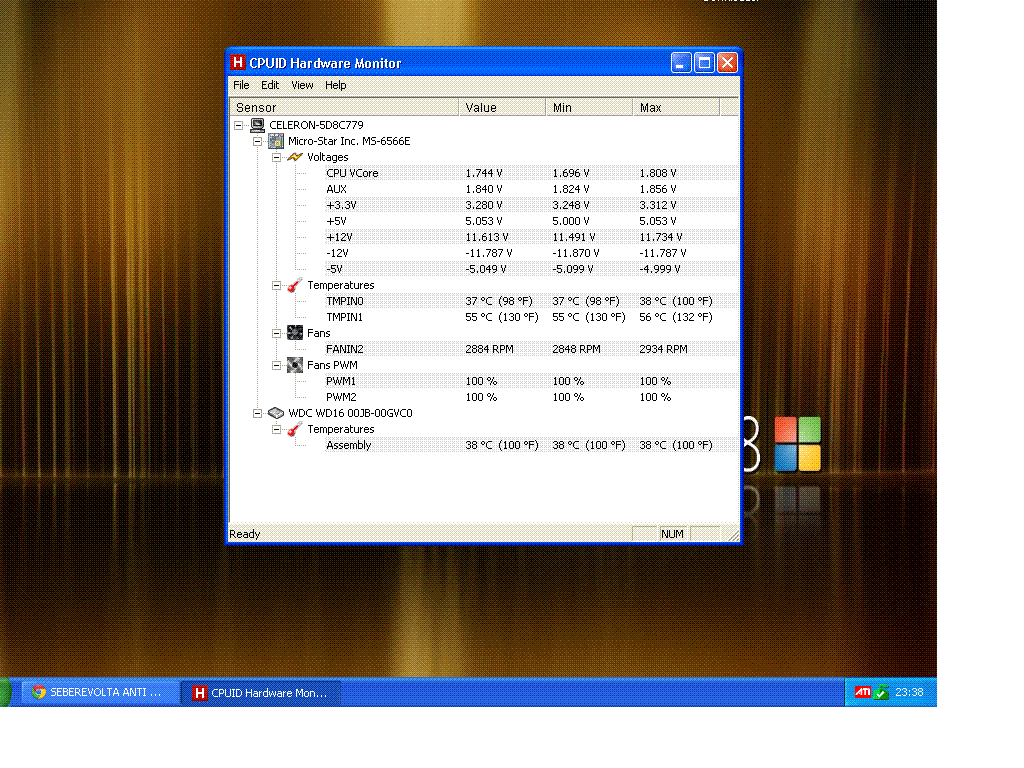Screen dimensions: 1024x768
Task: Open the Edit menu
Action: (270, 85)
